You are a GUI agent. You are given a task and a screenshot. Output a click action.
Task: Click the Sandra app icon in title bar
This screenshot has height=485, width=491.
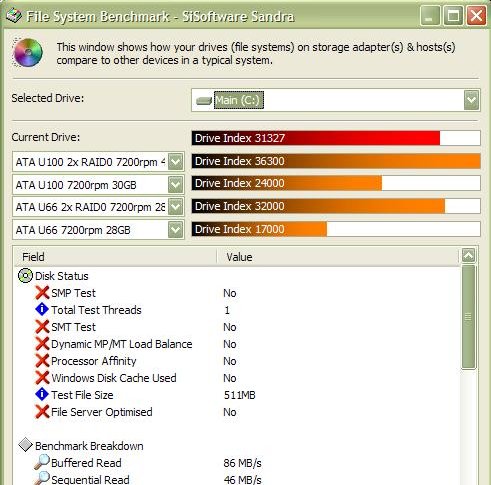(x=14, y=15)
